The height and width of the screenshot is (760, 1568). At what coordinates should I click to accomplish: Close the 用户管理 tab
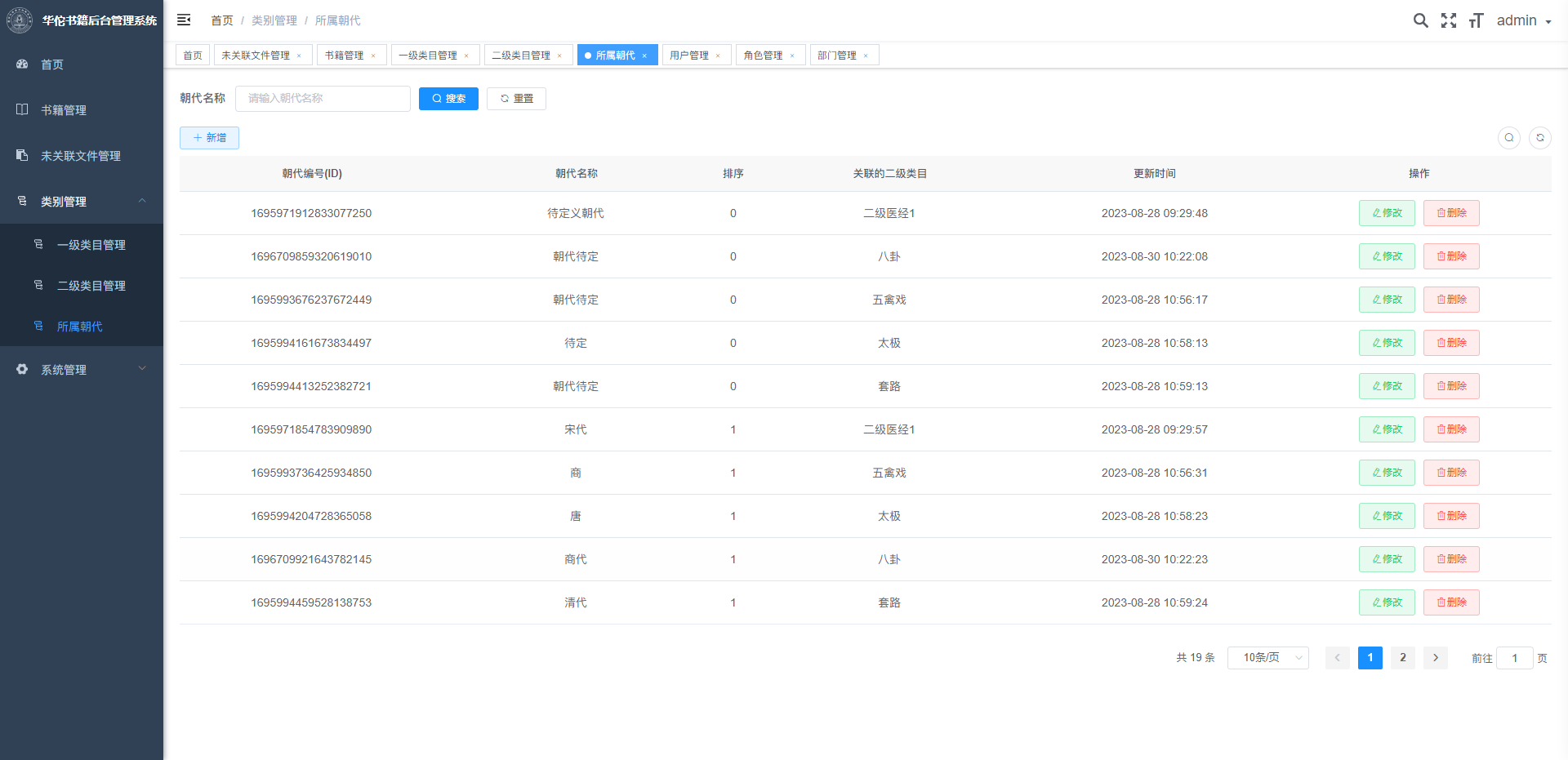click(718, 56)
